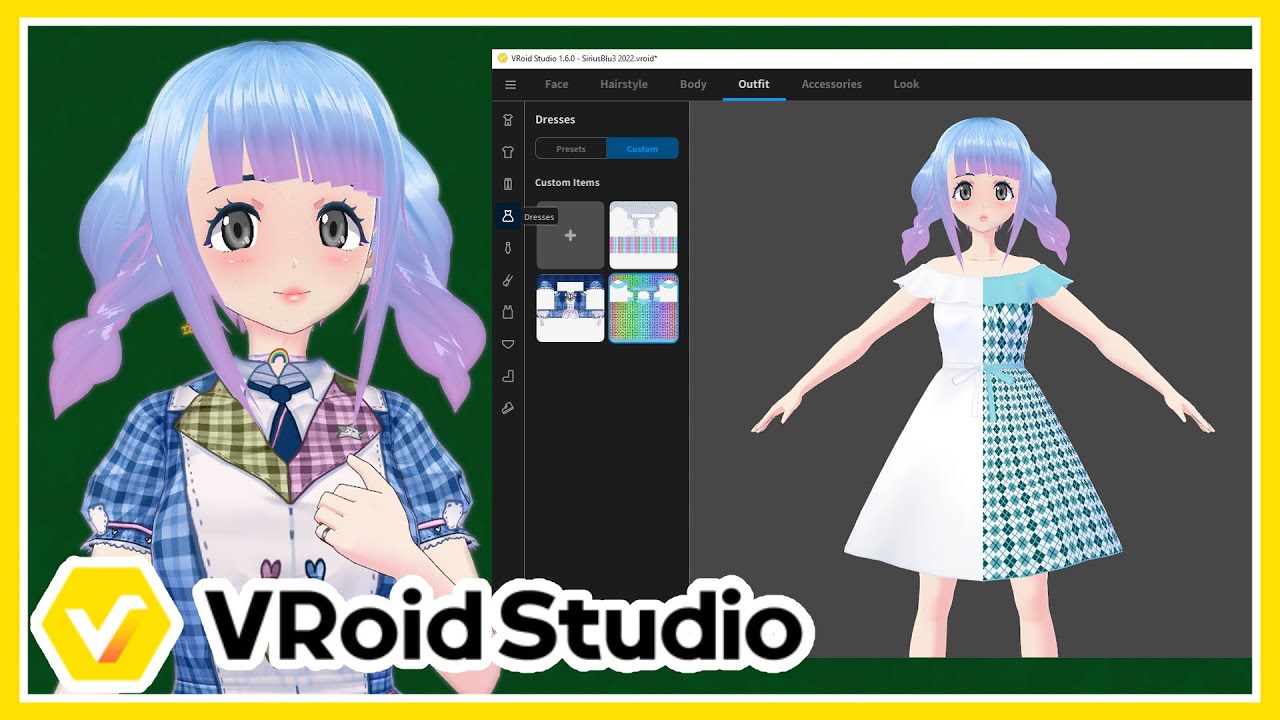Open the Look tab
1280x720 pixels.
(906, 84)
